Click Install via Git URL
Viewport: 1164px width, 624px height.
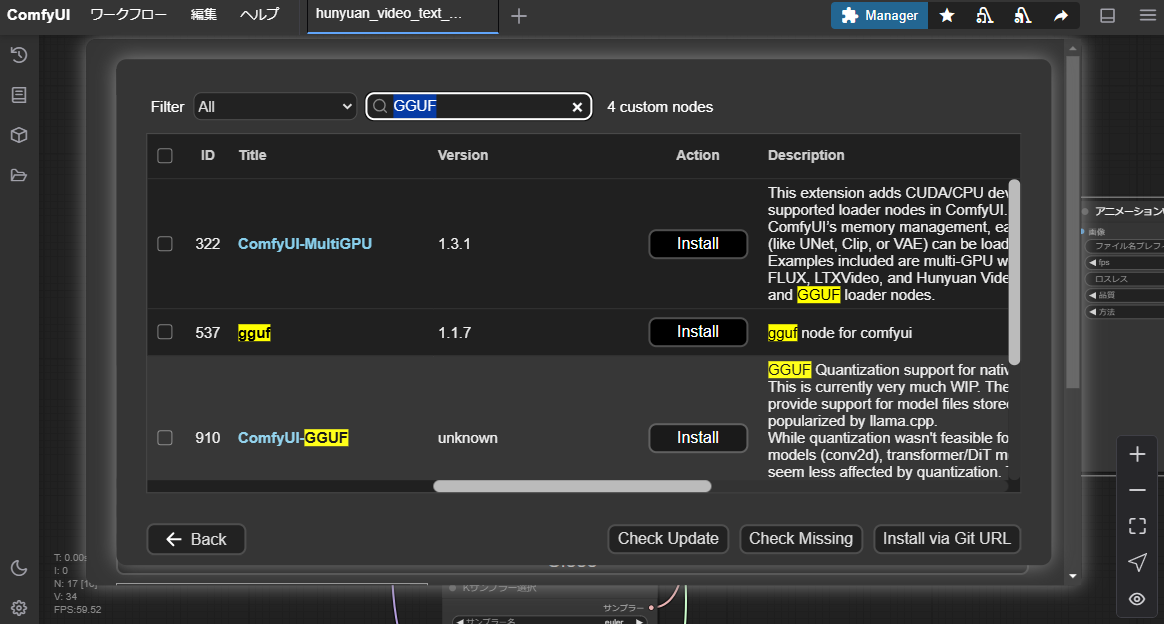(x=947, y=539)
